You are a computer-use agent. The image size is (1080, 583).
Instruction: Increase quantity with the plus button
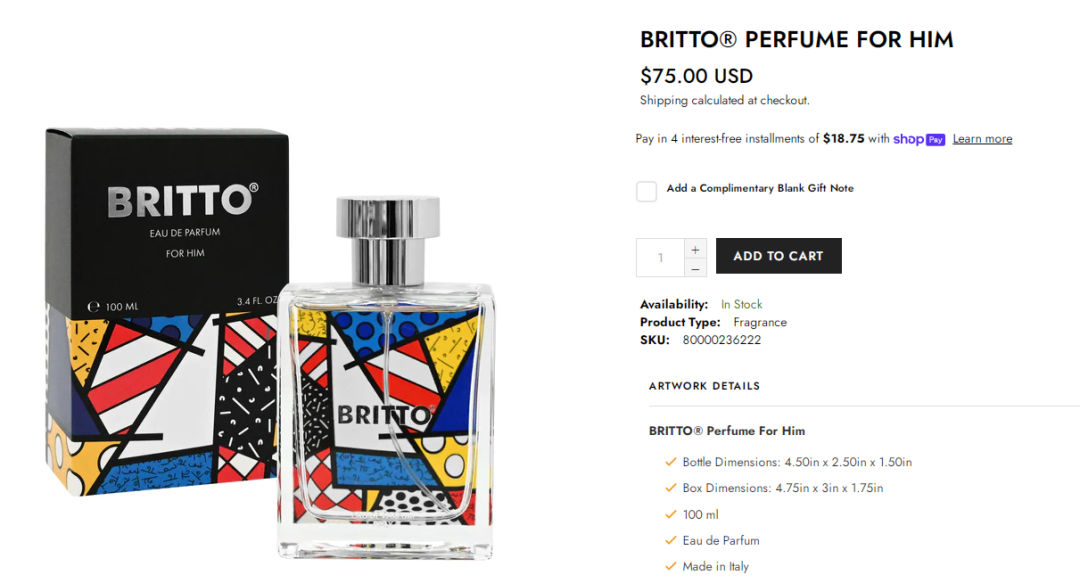[x=695, y=249]
